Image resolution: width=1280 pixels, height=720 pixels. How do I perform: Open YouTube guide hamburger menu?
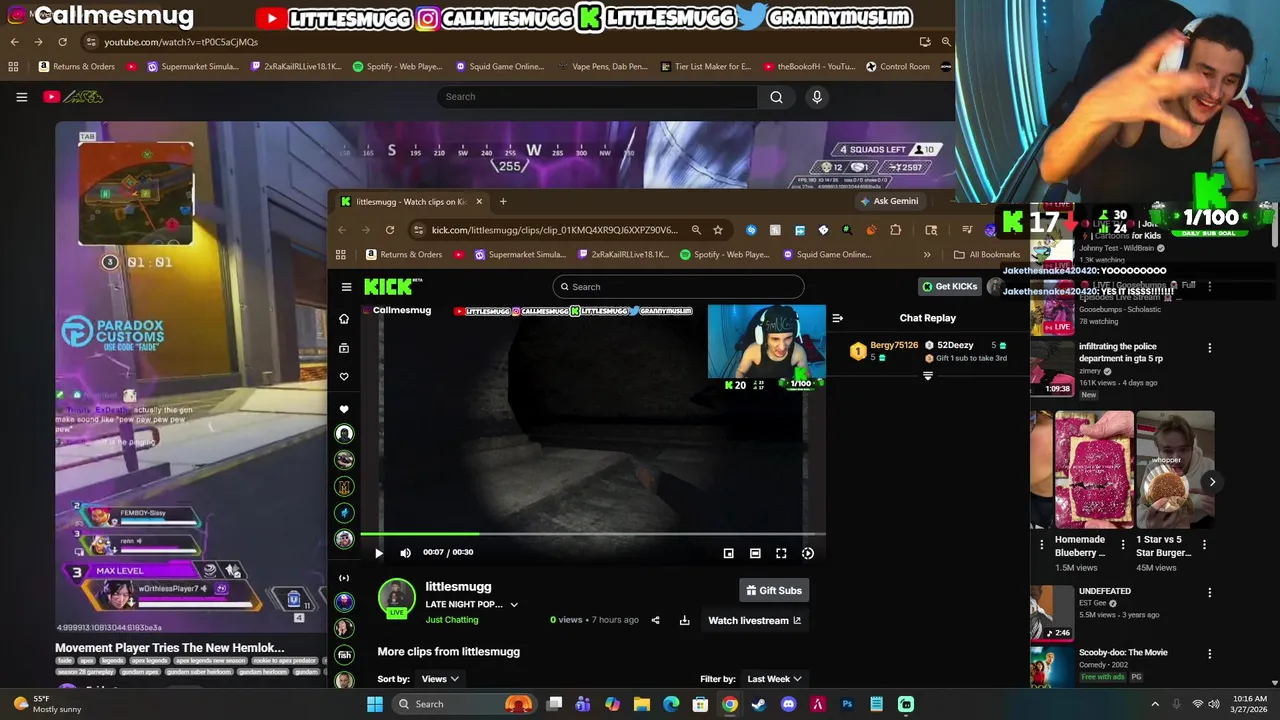pos(21,97)
